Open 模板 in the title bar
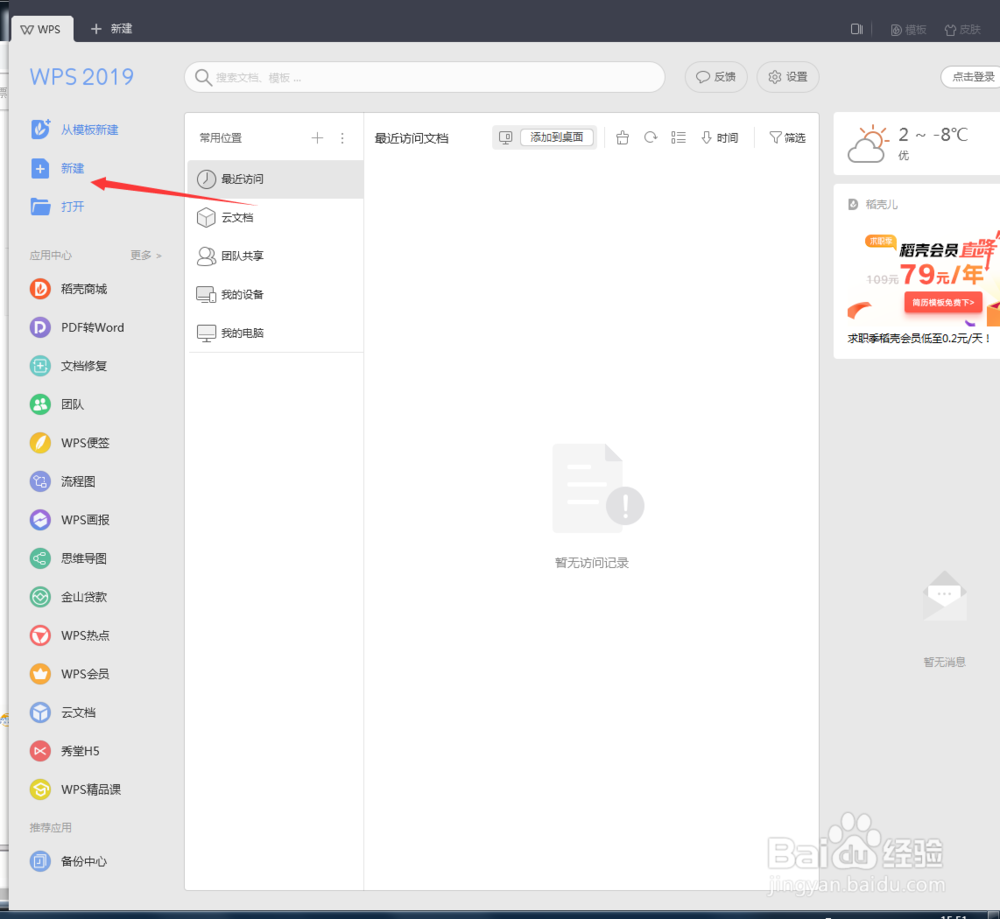The image size is (1000, 919). (908, 29)
